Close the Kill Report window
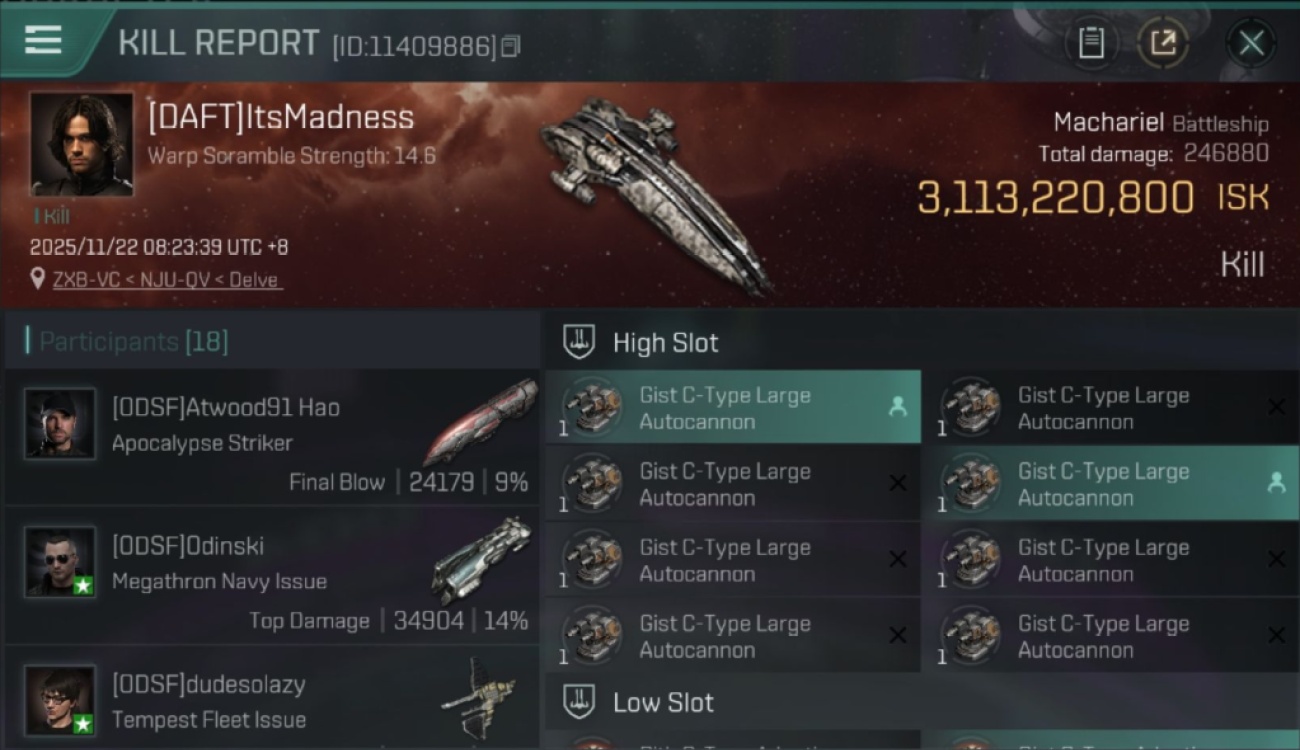Viewport: 1300px width, 750px height. click(x=1251, y=43)
